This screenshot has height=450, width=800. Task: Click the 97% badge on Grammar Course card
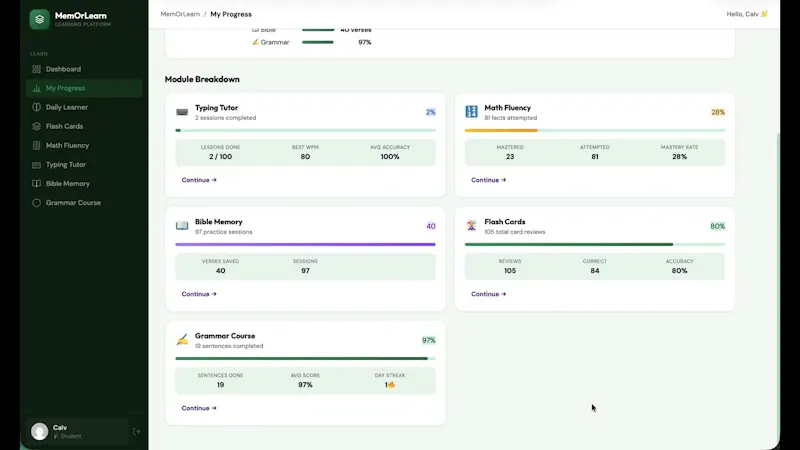(x=429, y=340)
